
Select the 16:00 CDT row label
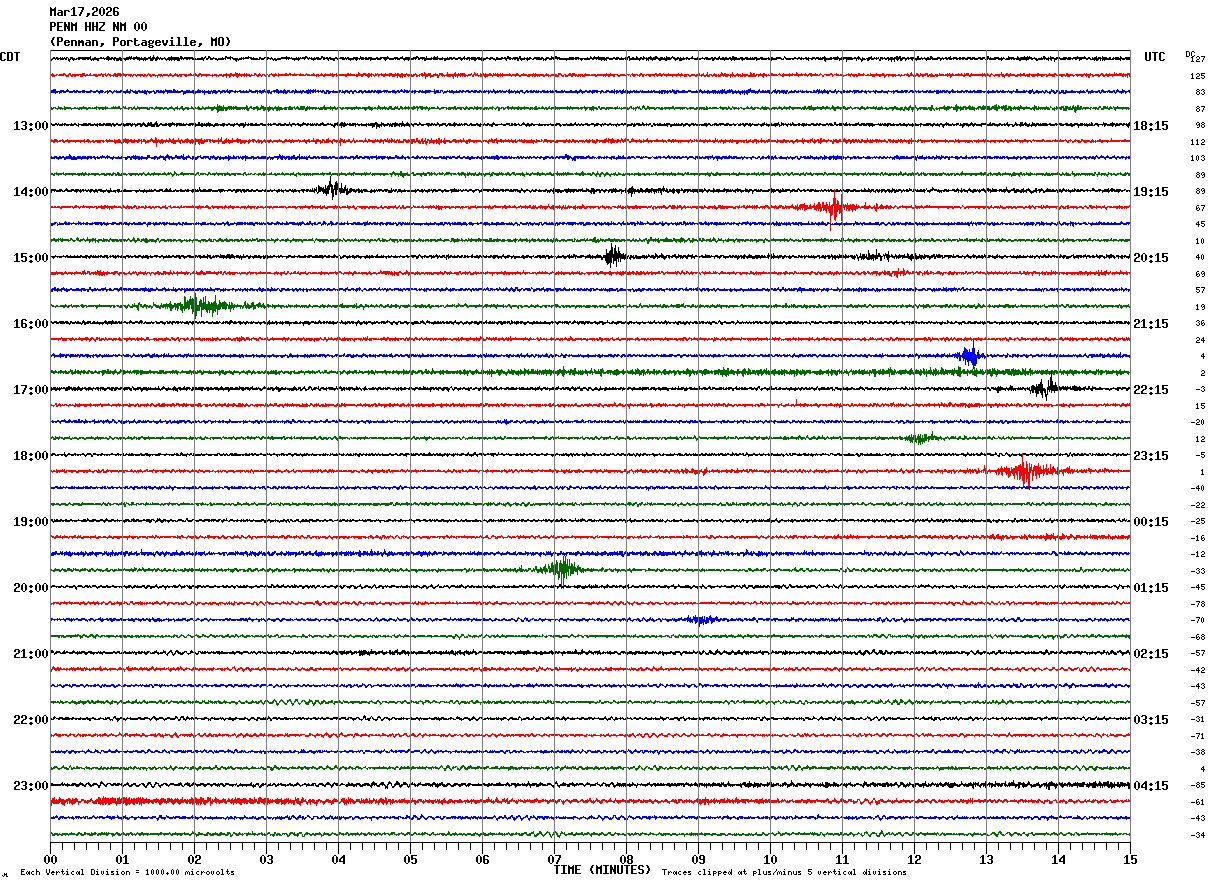click(x=30, y=324)
